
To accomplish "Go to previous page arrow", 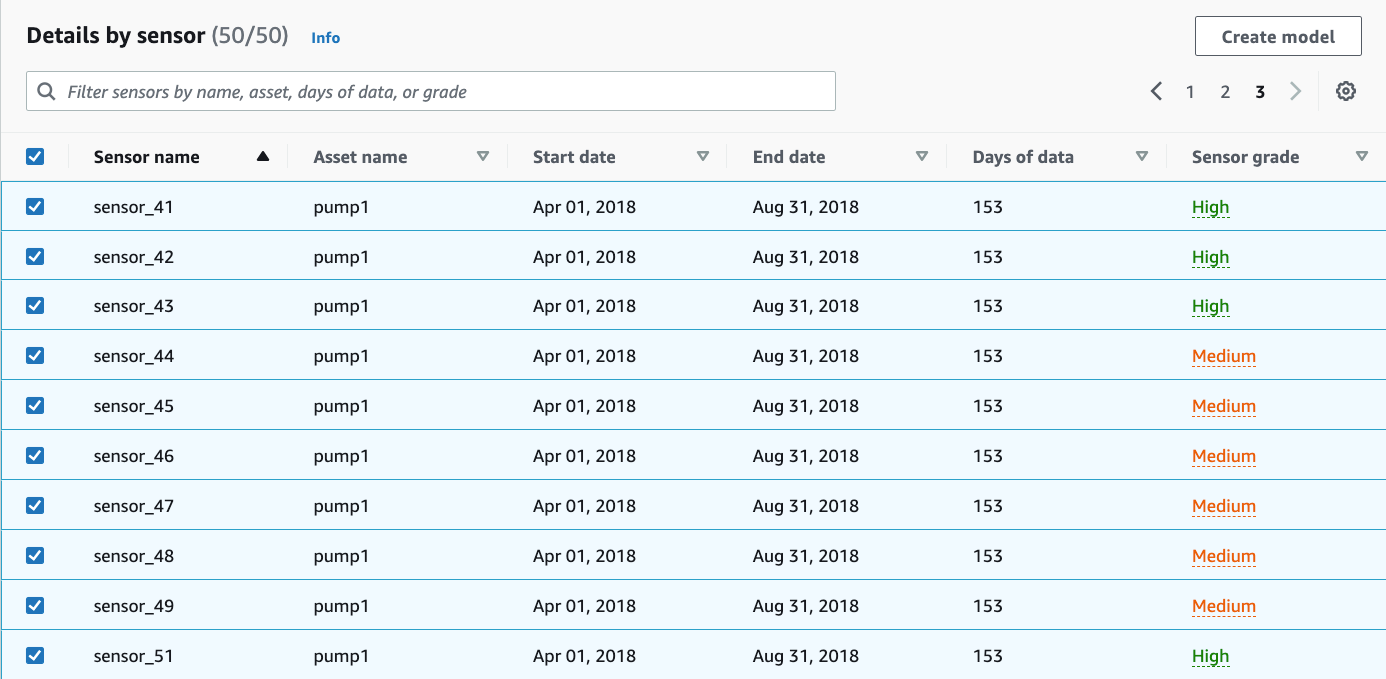I will point(1156,91).
